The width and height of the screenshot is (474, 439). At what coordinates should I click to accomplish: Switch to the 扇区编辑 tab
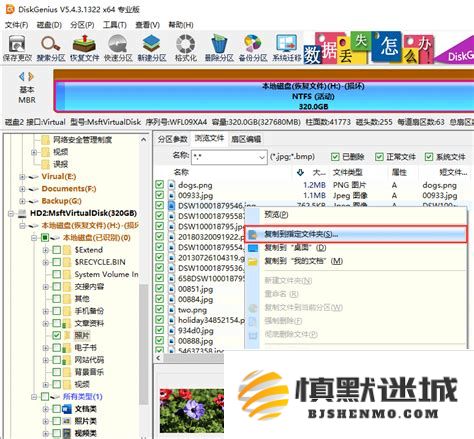(x=246, y=139)
